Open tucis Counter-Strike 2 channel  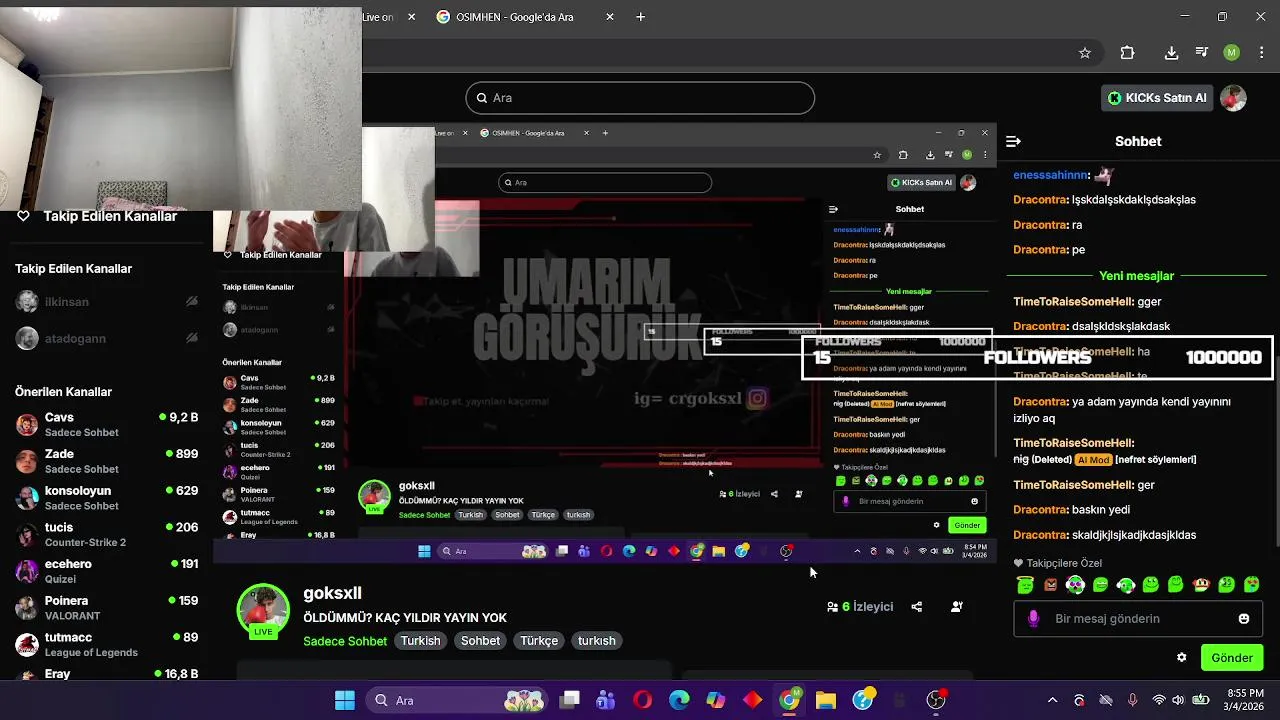107,534
